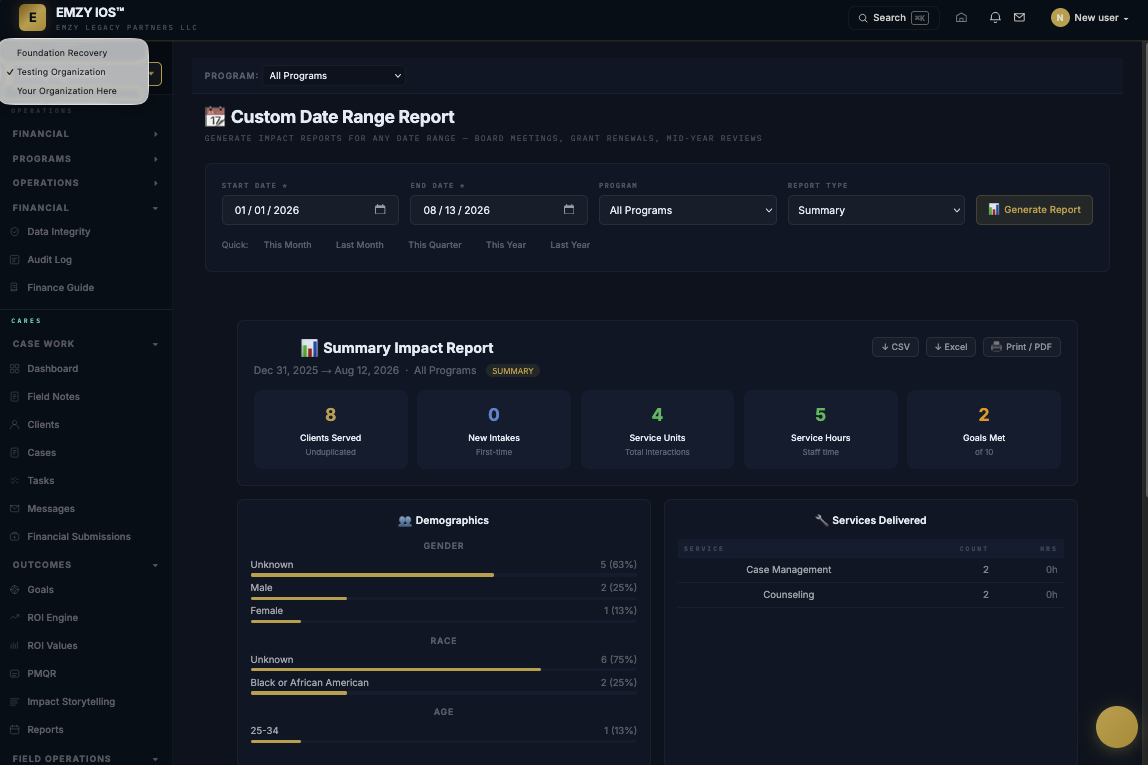
Task: Click the EMZY IOS gold logo icon
Action: pyautogui.click(x=32, y=18)
